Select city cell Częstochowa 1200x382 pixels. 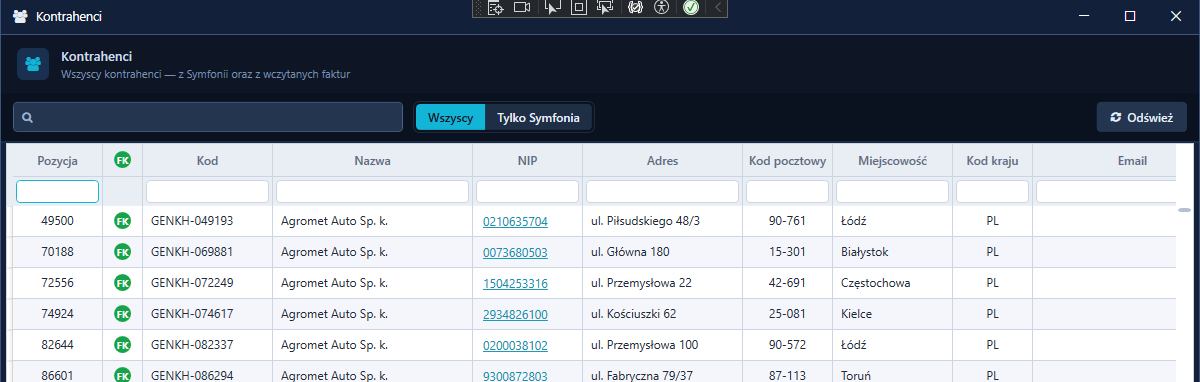[892, 283]
